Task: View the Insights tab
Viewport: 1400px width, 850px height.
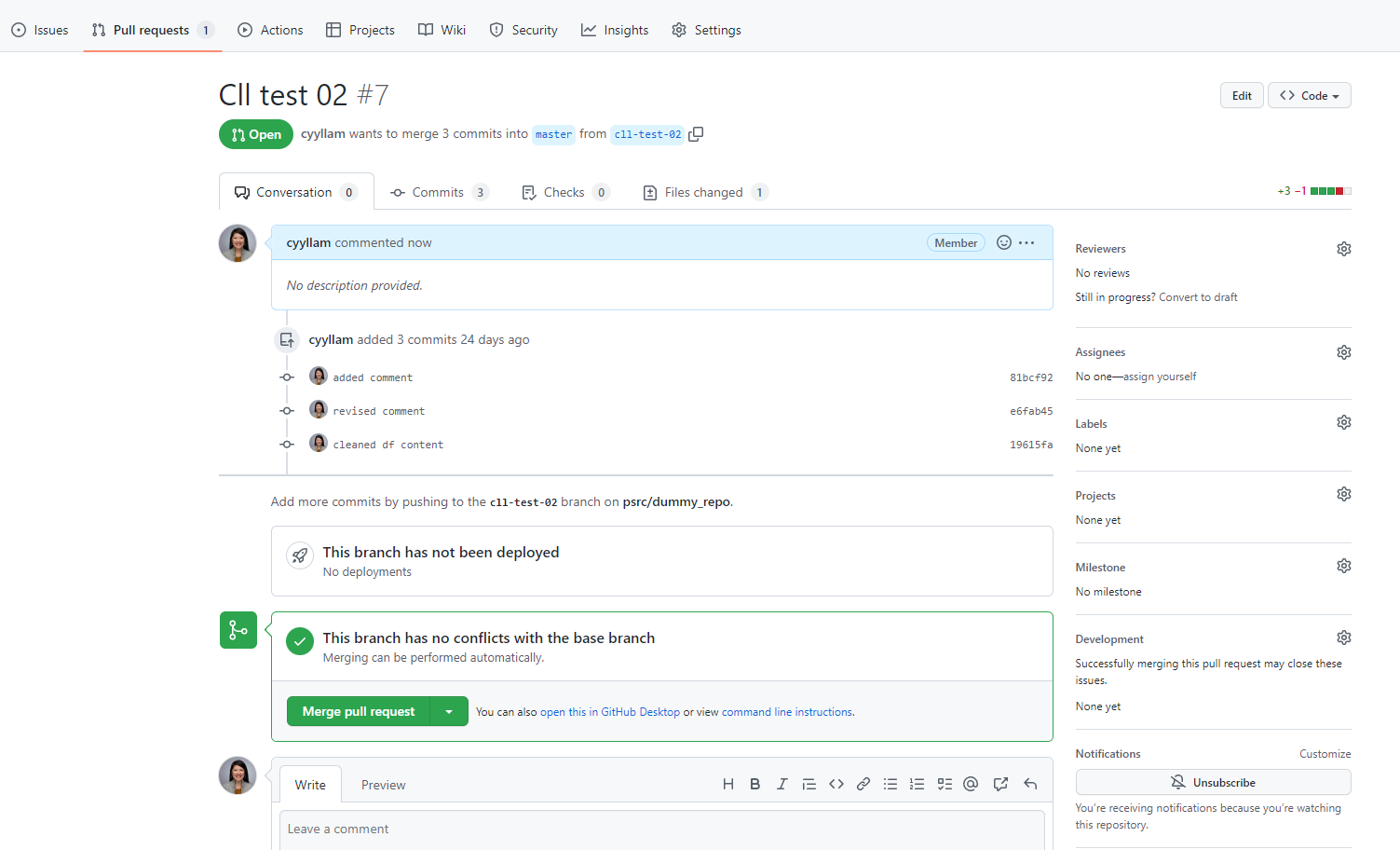Action: (615, 30)
